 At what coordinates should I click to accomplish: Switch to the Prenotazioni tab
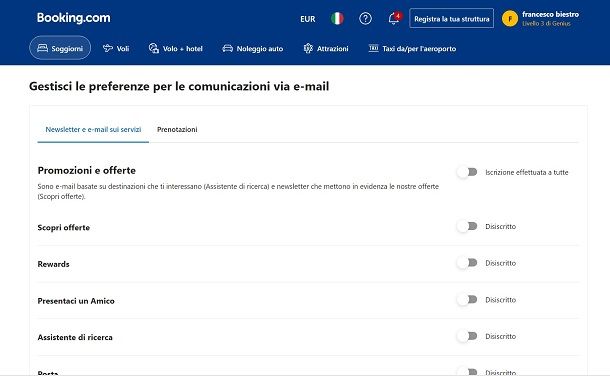click(177, 129)
